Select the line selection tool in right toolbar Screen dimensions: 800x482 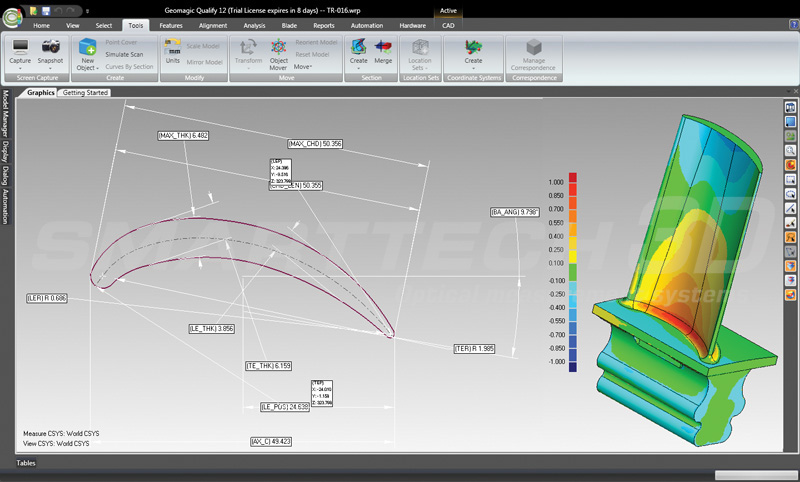coord(790,208)
